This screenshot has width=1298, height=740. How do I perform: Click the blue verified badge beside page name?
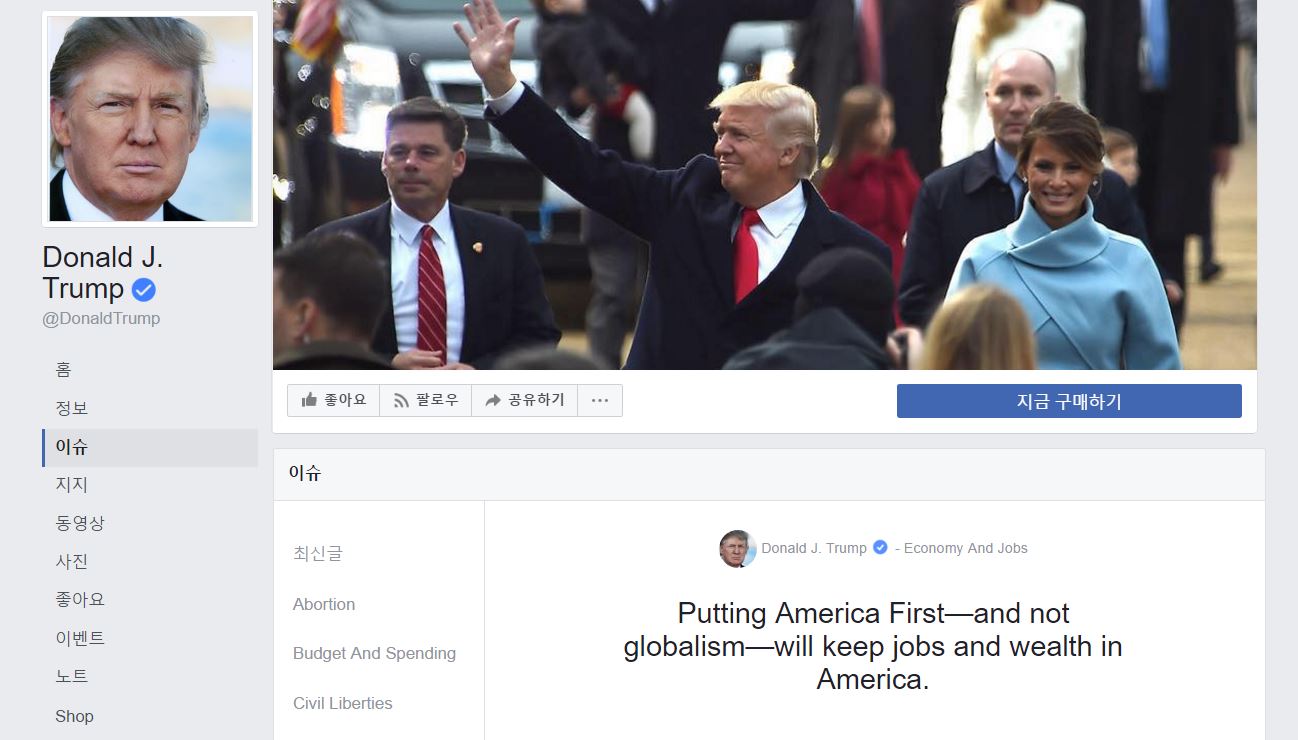pos(144,290)
